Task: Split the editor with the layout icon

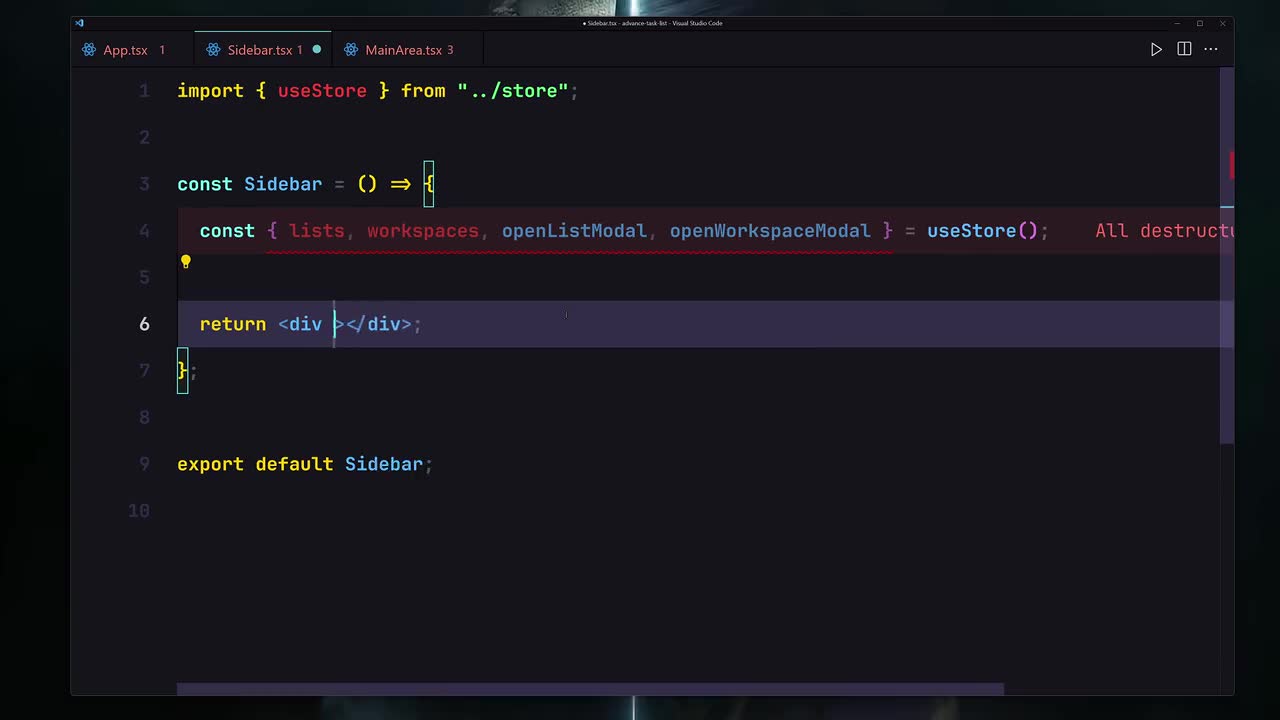Action: pyautogui.click(x=1184, y=49)
